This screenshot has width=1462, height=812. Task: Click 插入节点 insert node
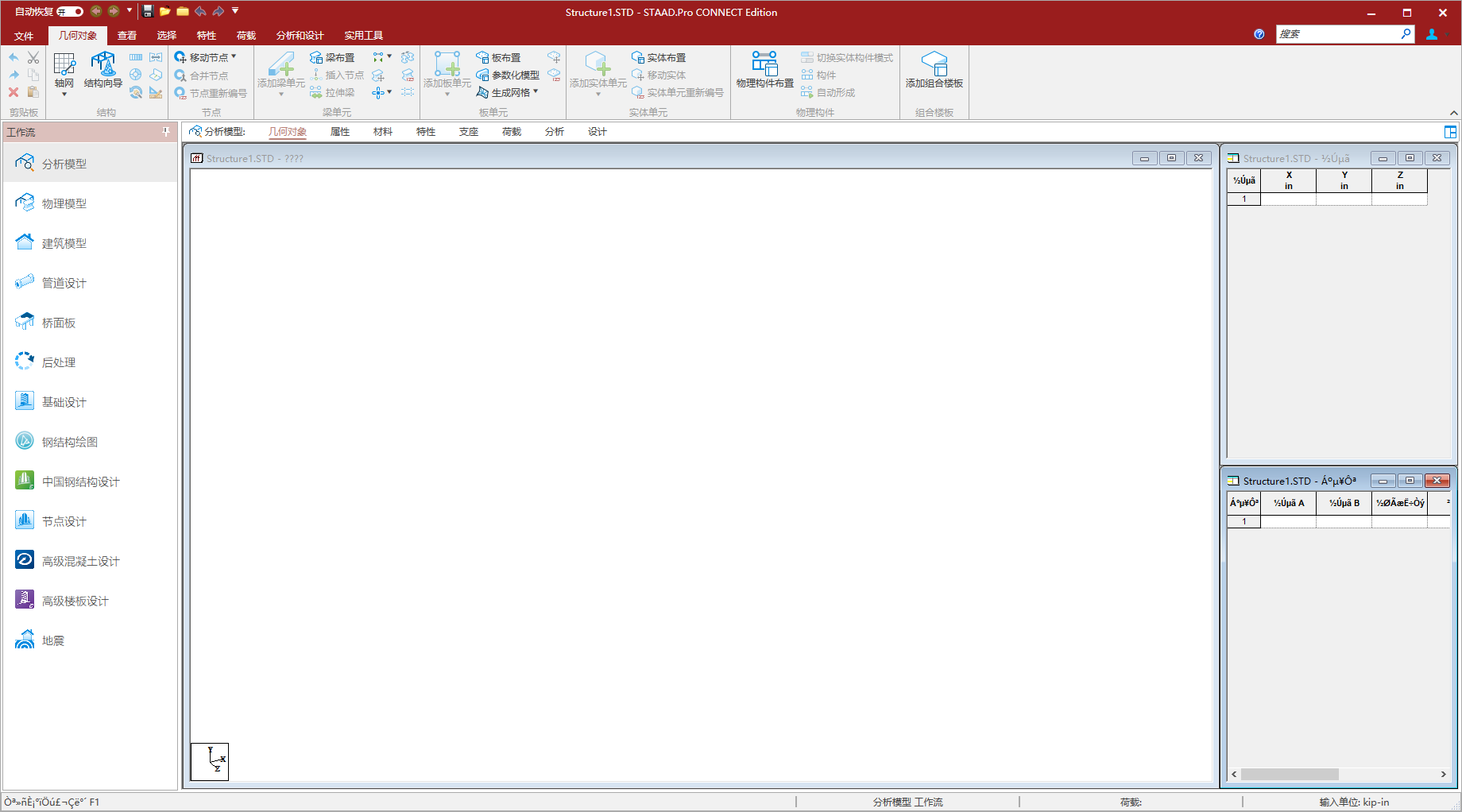(x=337, y=75)
